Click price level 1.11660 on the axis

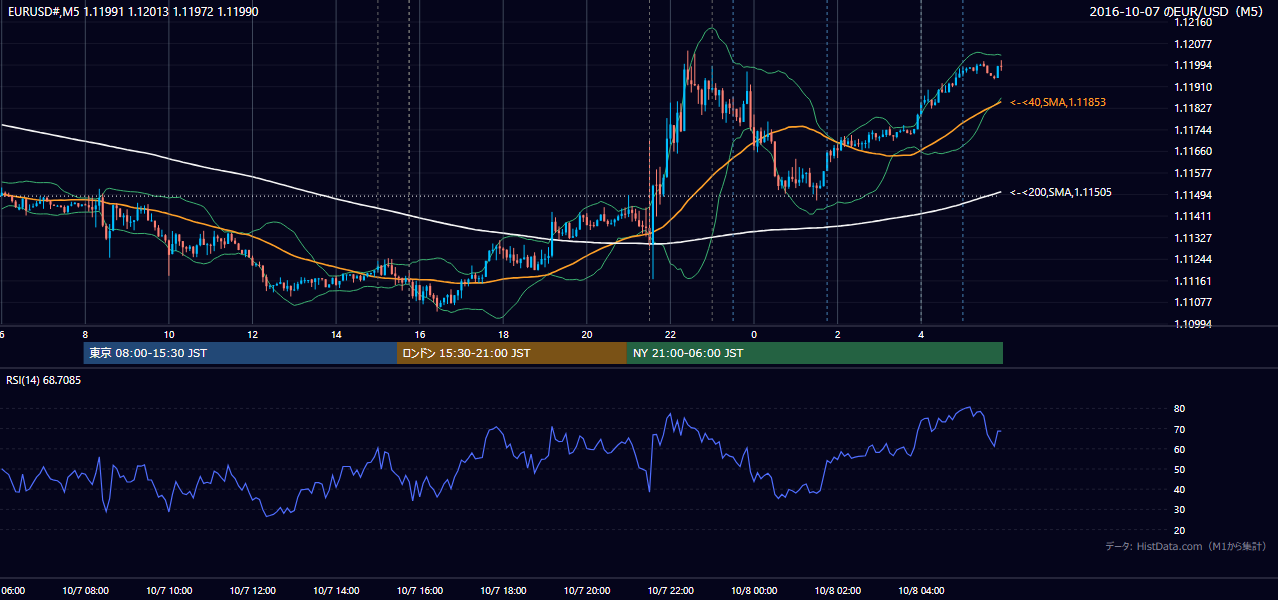coord(1193,151)
